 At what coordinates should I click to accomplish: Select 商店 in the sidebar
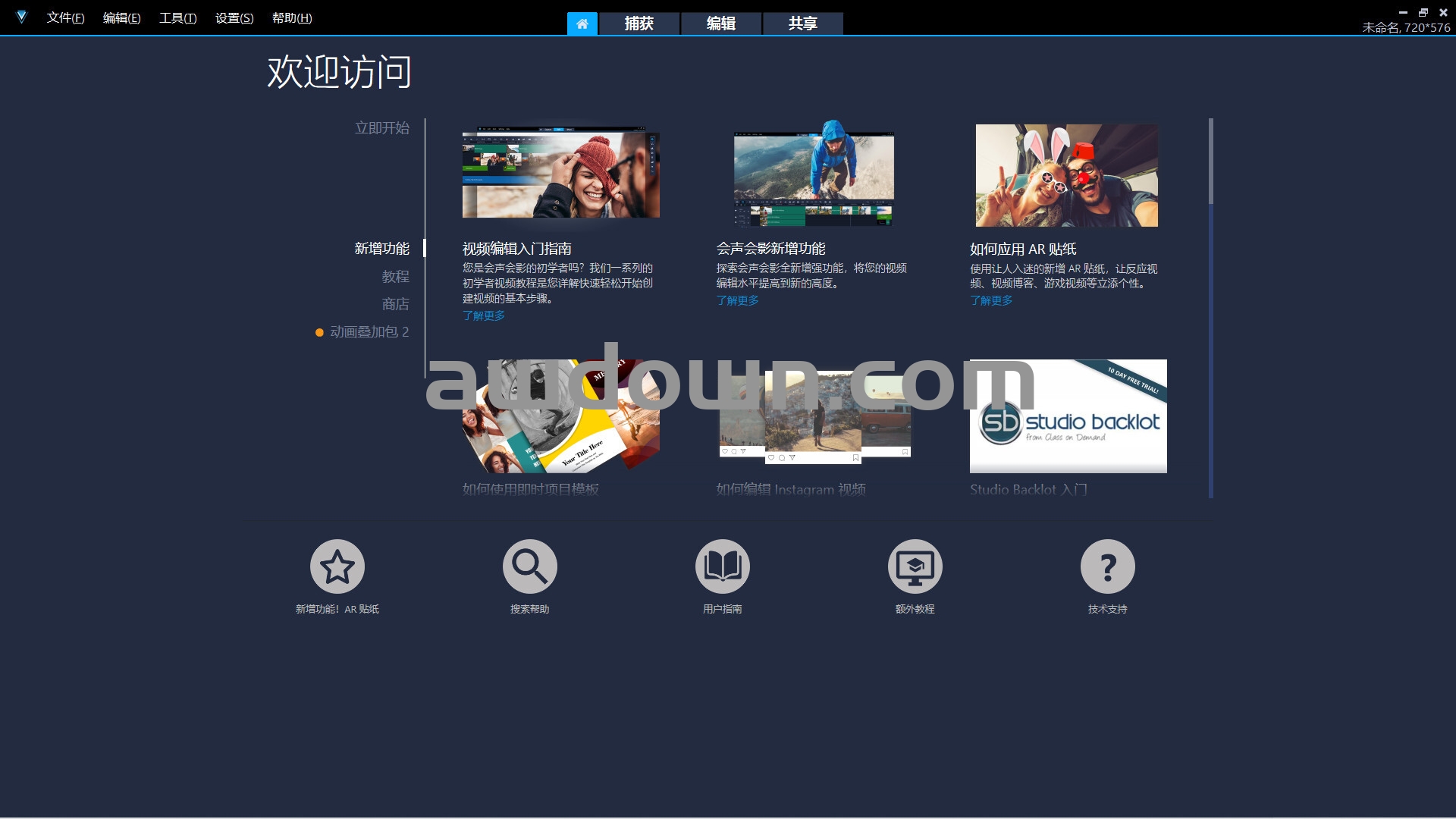(395, 304)
